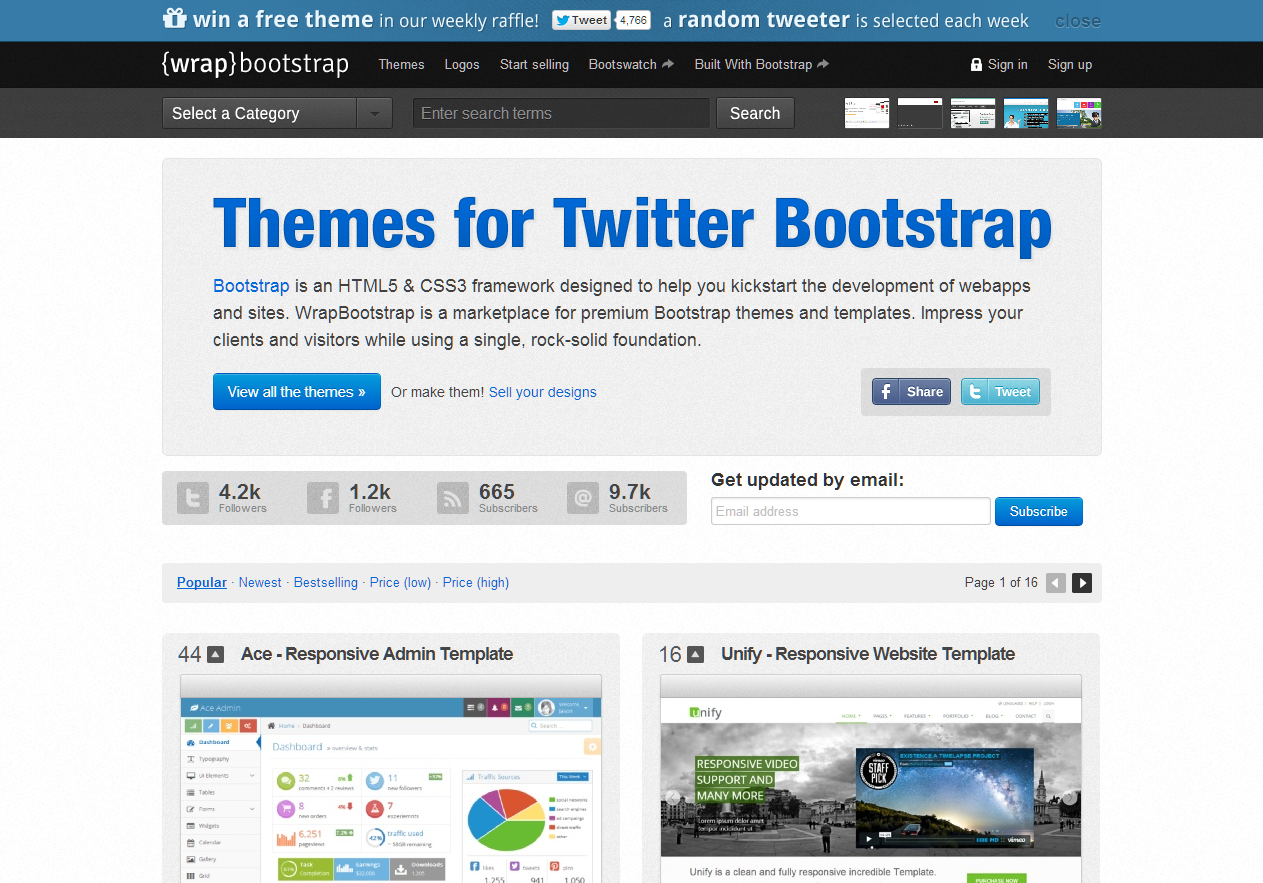Click the Get updated by email heading
This screenshot has width=1263, height=883.
coord(807,480)
